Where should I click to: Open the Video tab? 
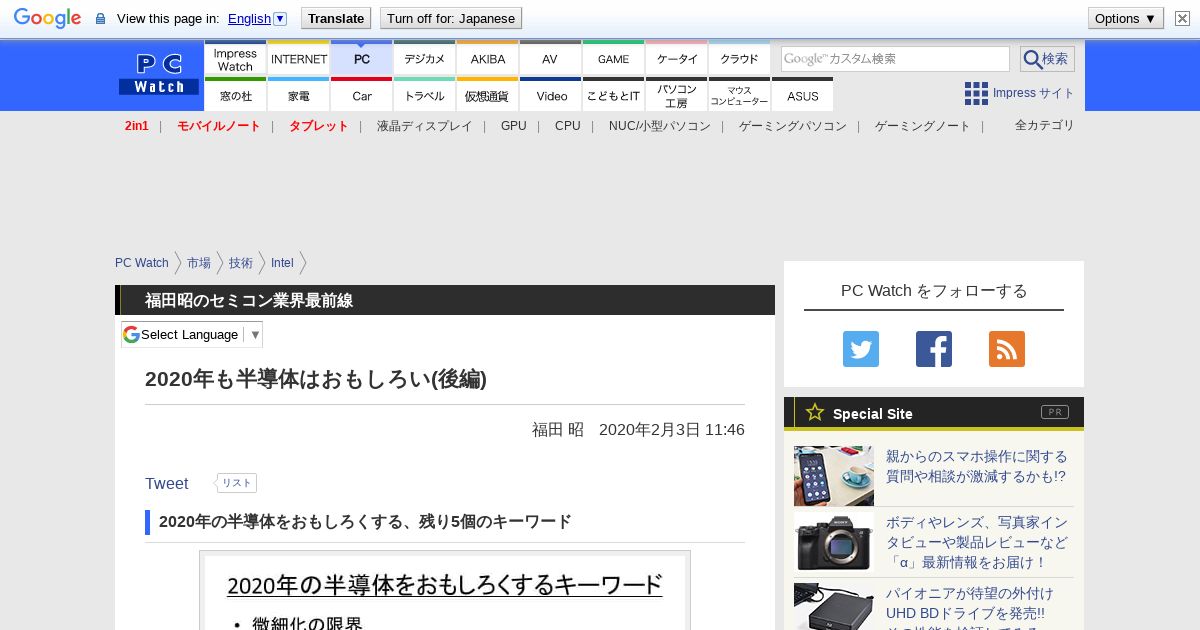point(550,95)
